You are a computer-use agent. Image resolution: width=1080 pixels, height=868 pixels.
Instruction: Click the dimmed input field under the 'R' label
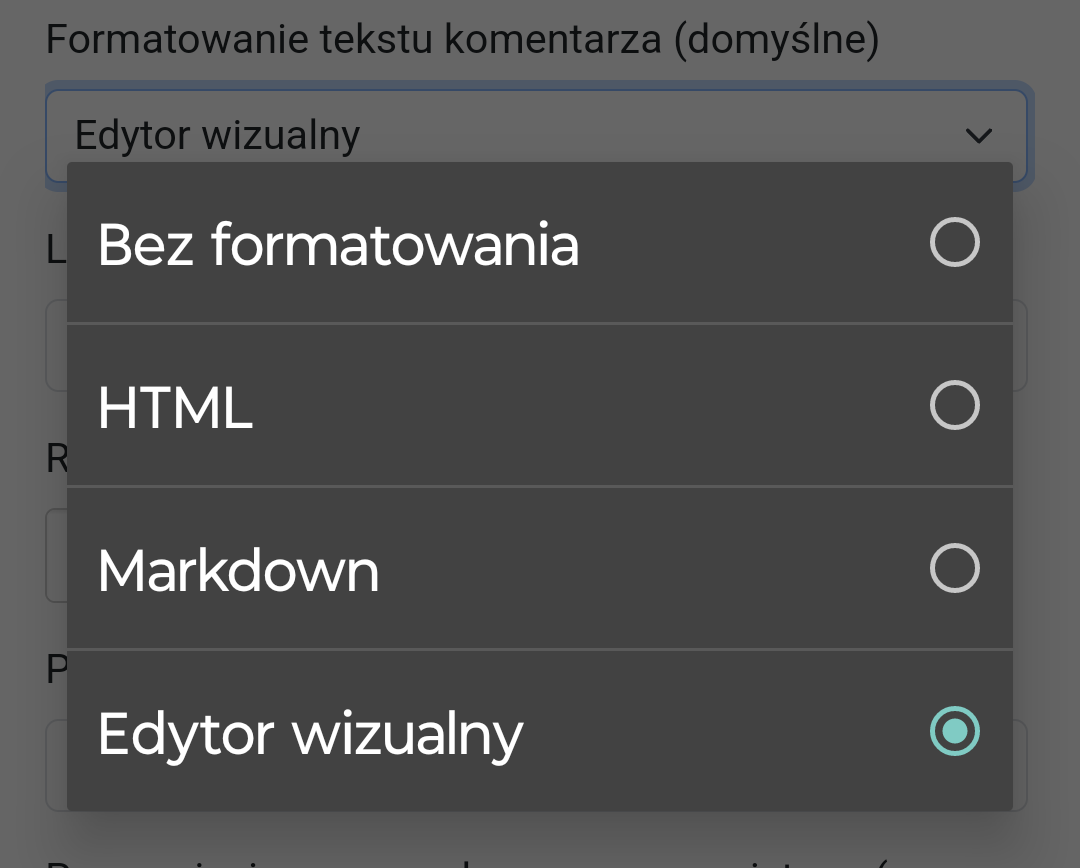pyautogui.click(x=55, y=555)
